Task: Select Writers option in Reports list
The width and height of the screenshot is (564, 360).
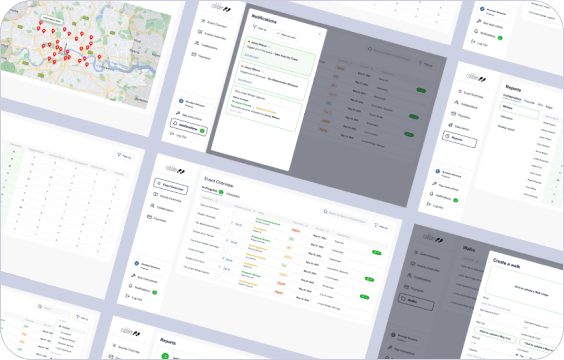Action: (x=520, y=110)
